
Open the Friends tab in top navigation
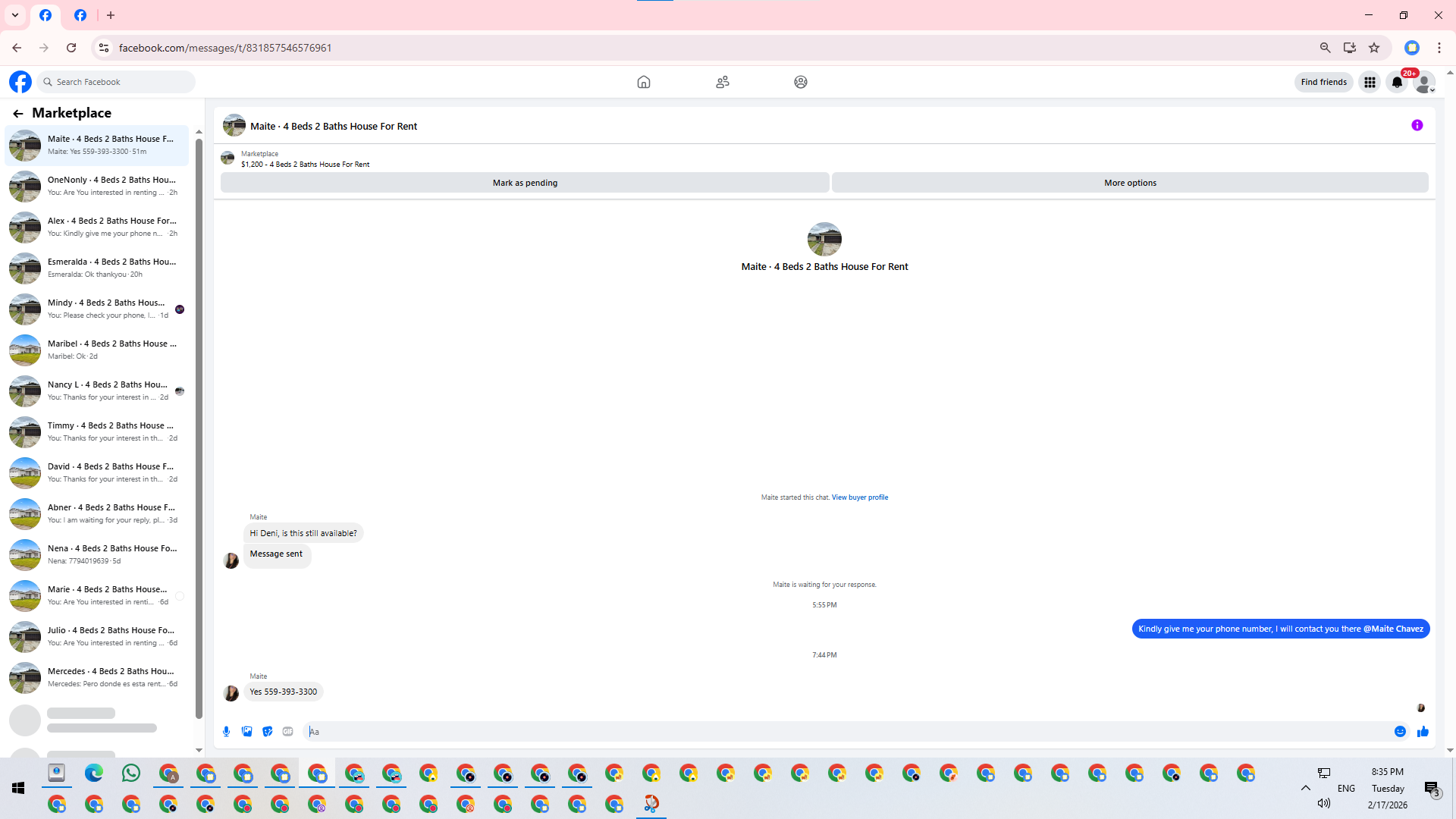tap(723, 82)
